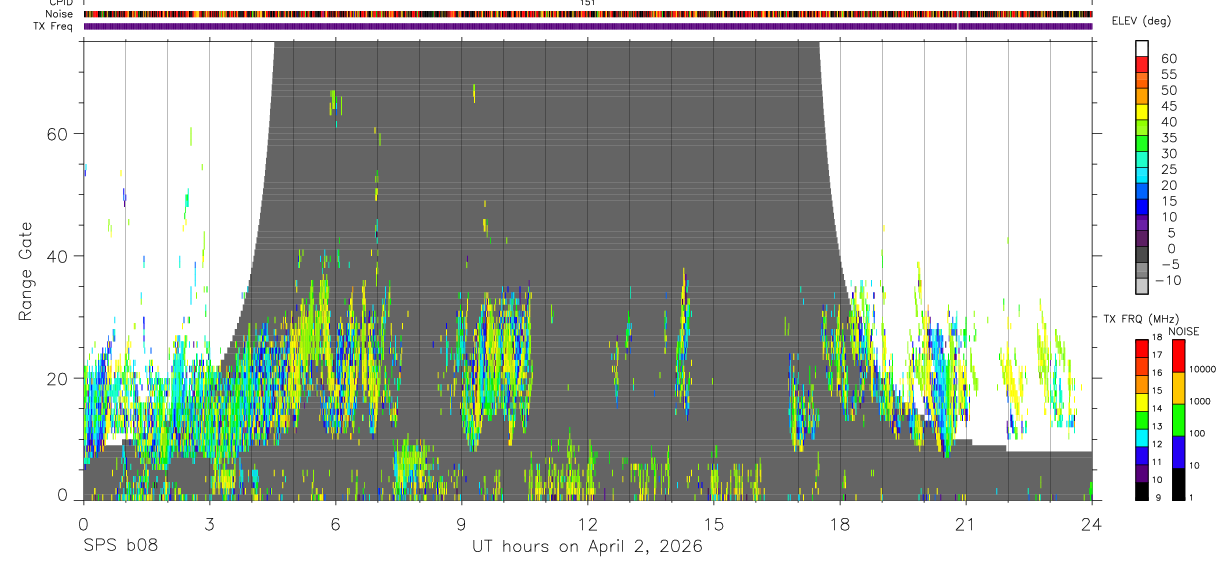Click the 'Range Gate' y-axis label
Viewport: 1228px width, 567px height.
click(24, 271)
